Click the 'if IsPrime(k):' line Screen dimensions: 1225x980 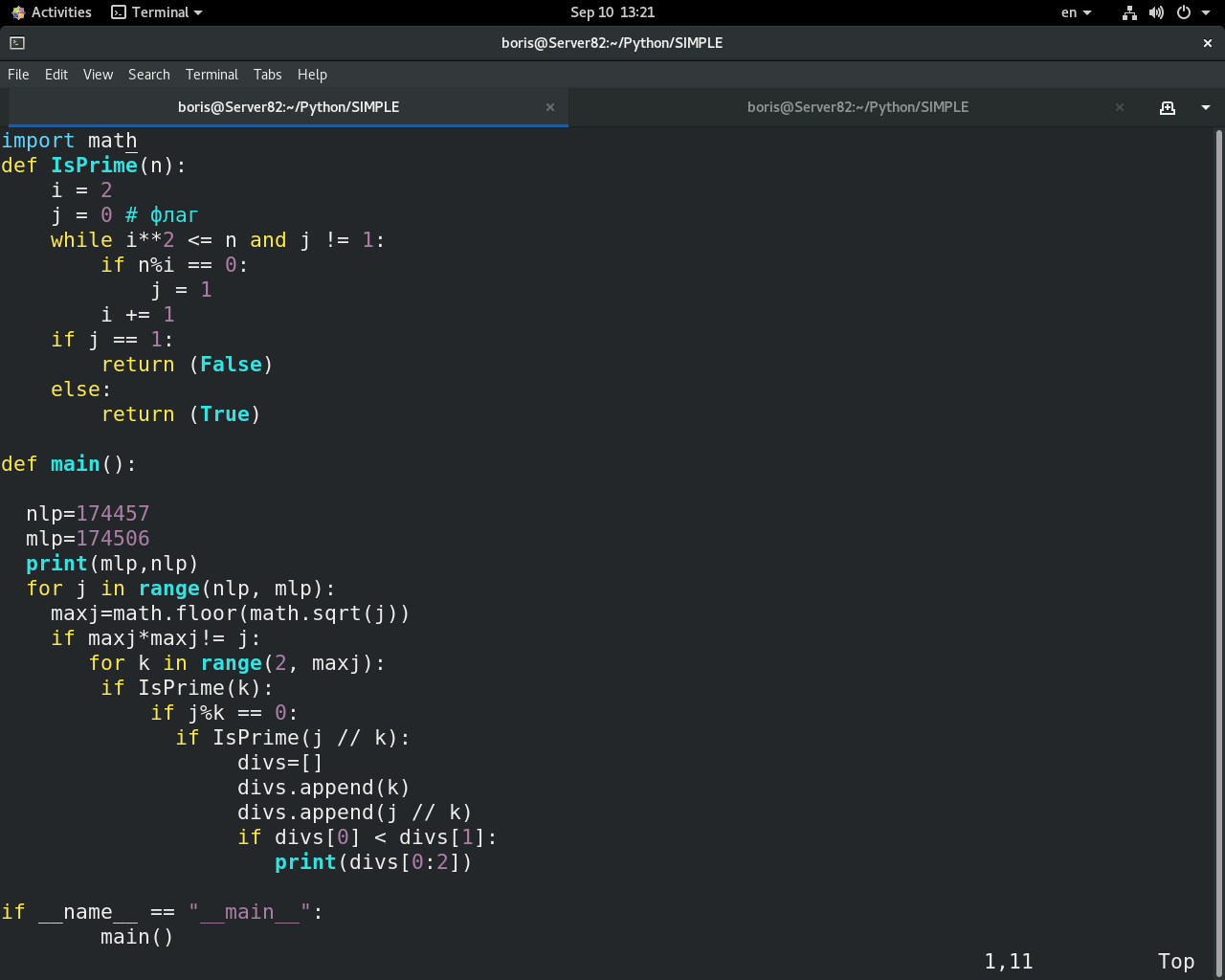[188, 688]
